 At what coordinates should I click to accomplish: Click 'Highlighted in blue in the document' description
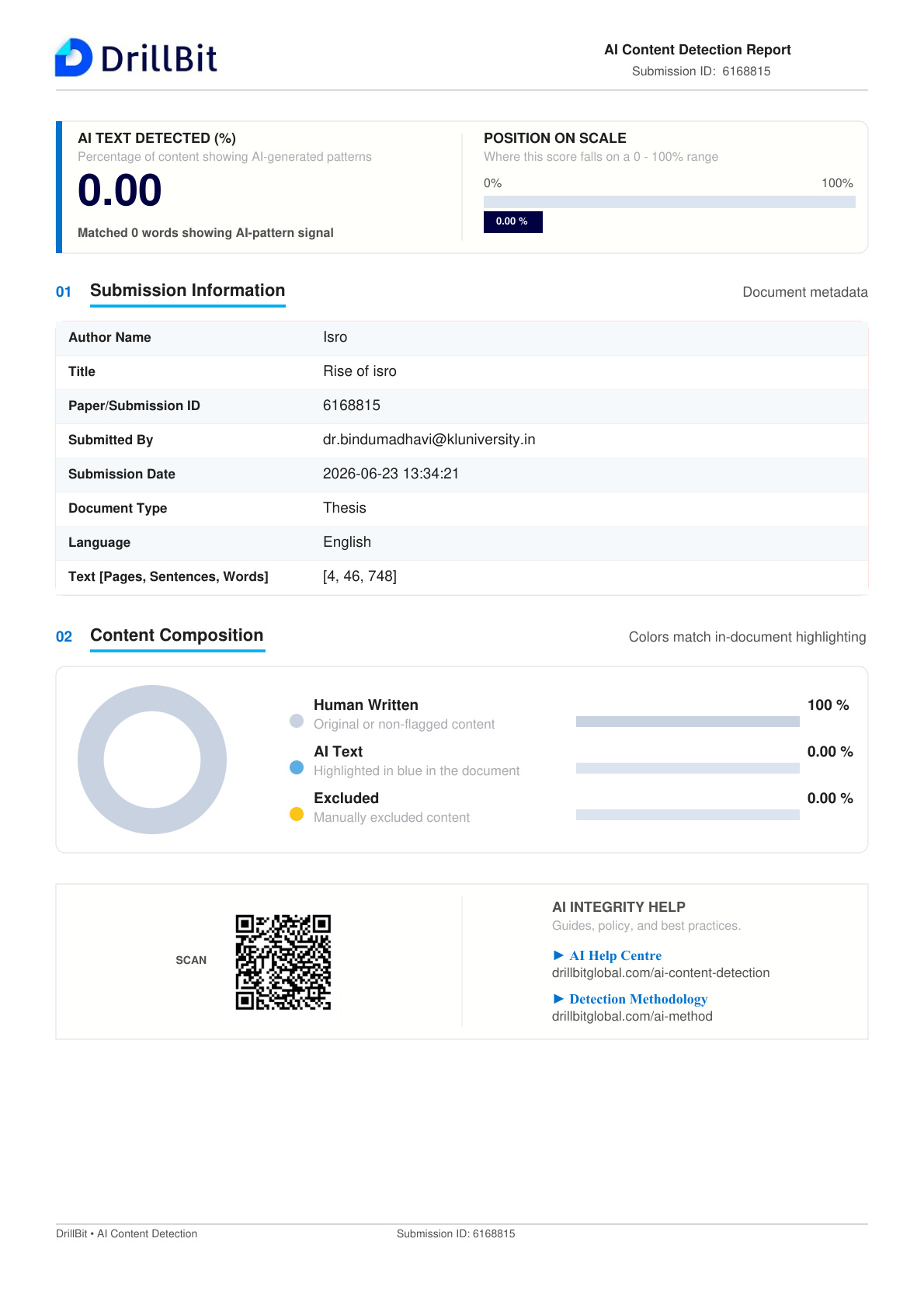pos(416,771)
